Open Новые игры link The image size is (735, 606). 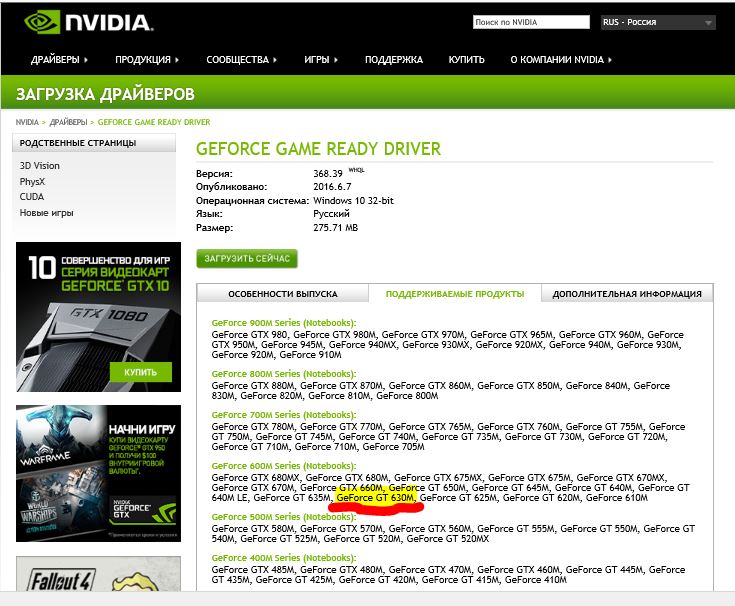coord(46,213)
